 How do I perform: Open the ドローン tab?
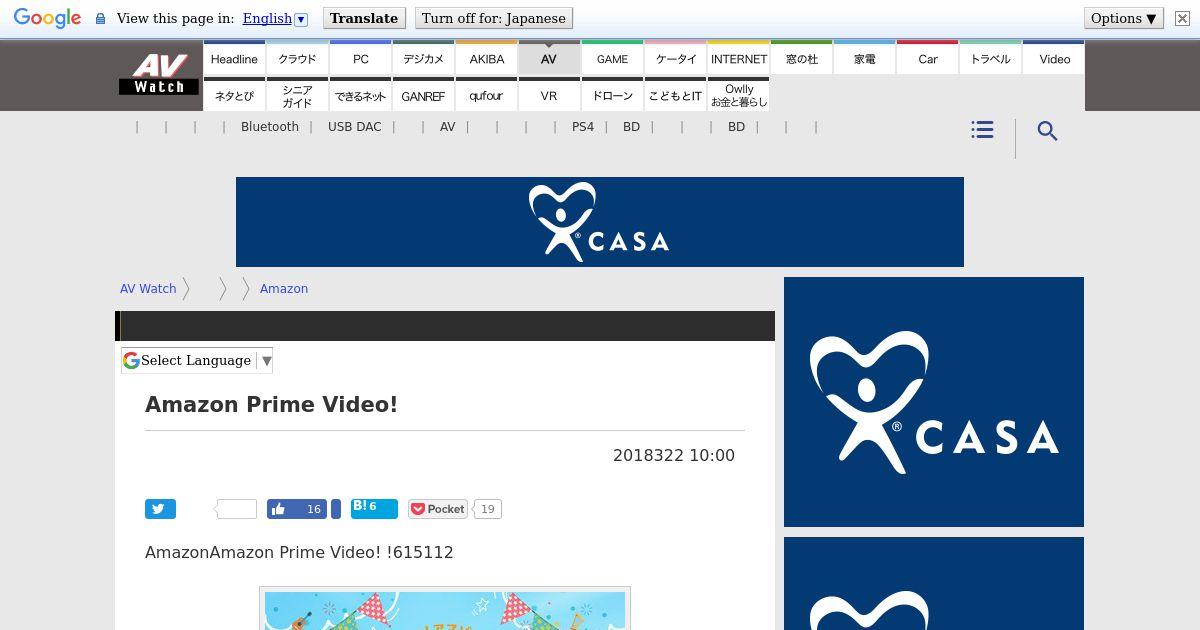[612, 95]
